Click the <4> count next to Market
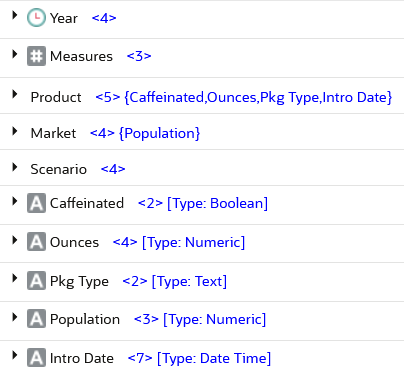This screenshot has height=373, width=404. point(102,133)
